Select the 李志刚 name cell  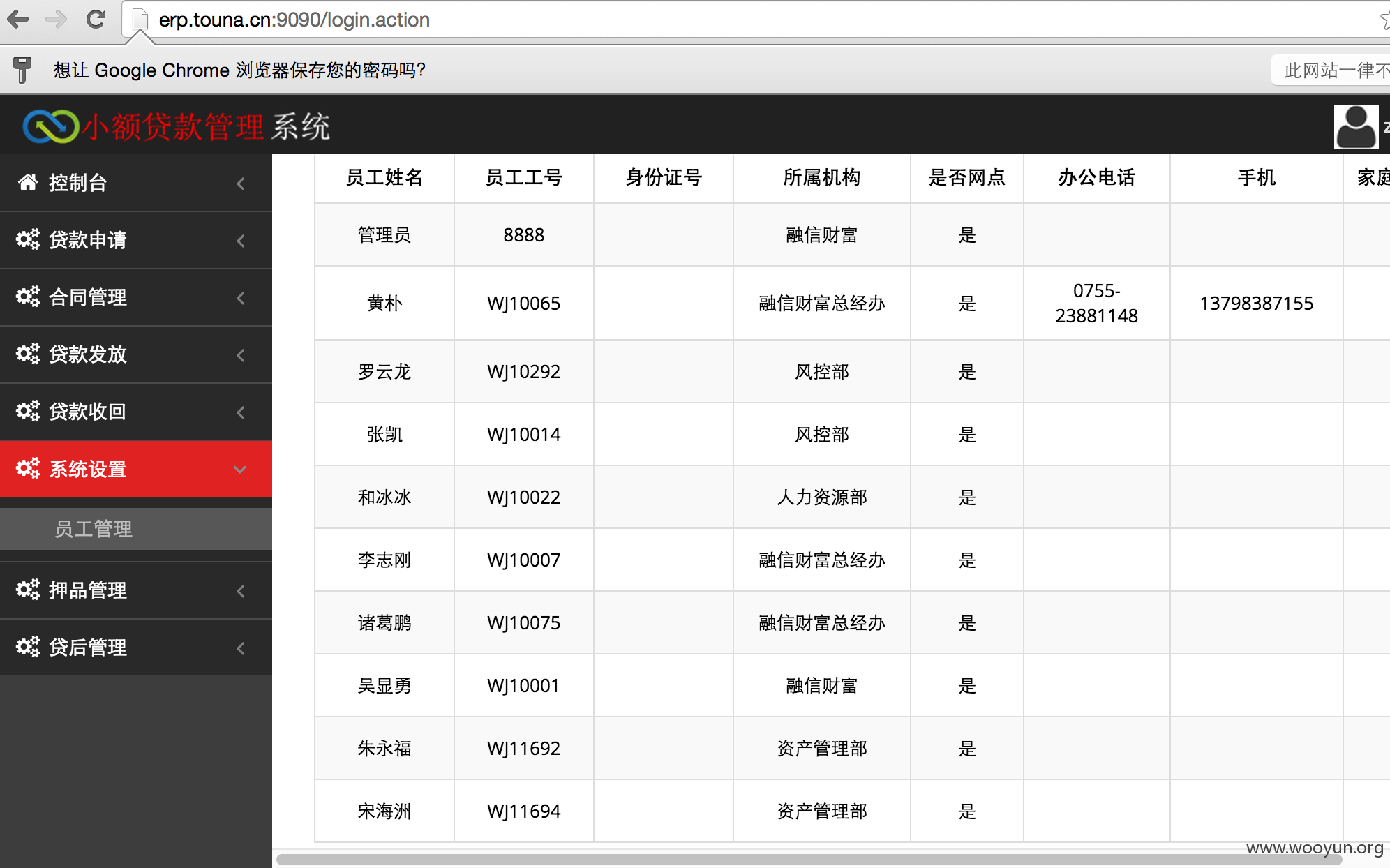coord(384,560)
